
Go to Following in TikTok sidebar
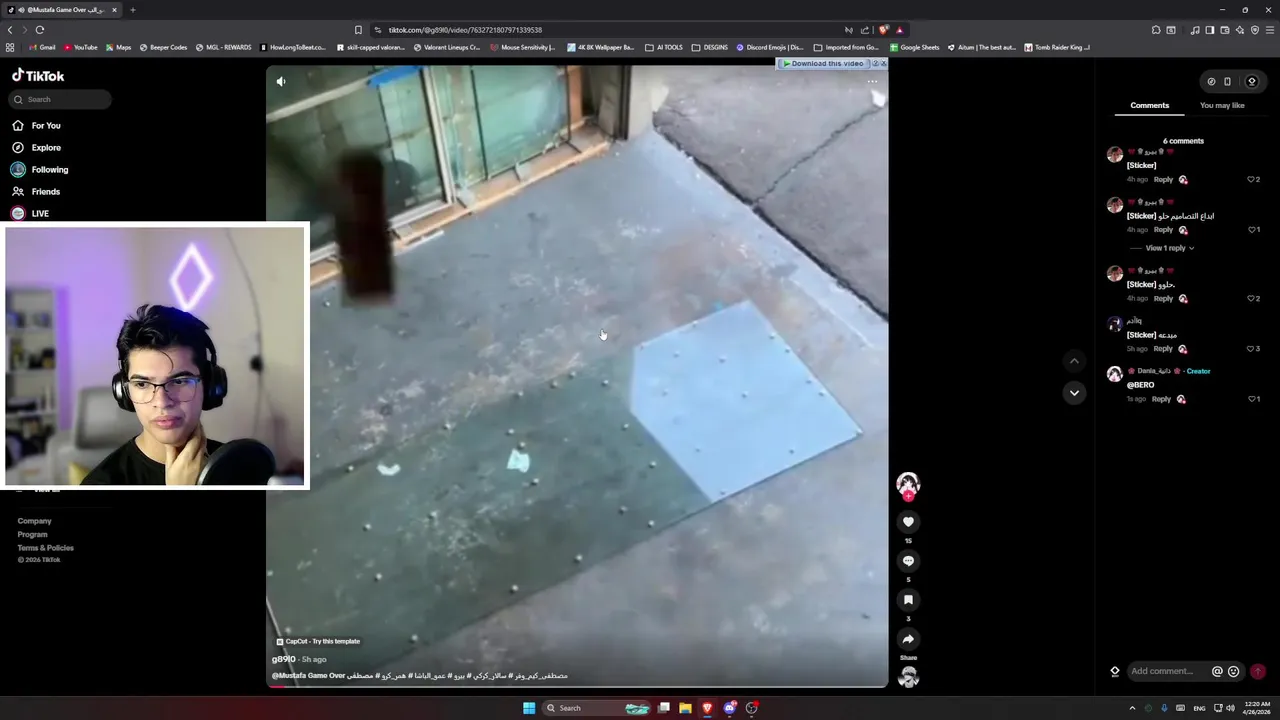click(40, 169)
